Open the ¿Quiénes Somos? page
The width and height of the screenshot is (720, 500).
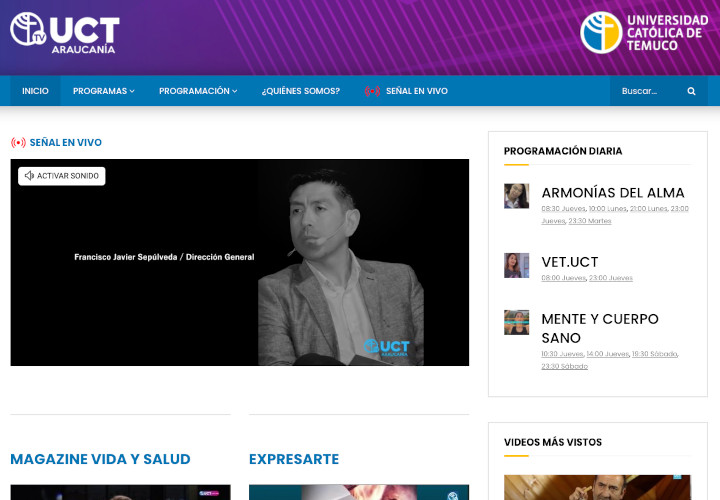click(301, 91)
